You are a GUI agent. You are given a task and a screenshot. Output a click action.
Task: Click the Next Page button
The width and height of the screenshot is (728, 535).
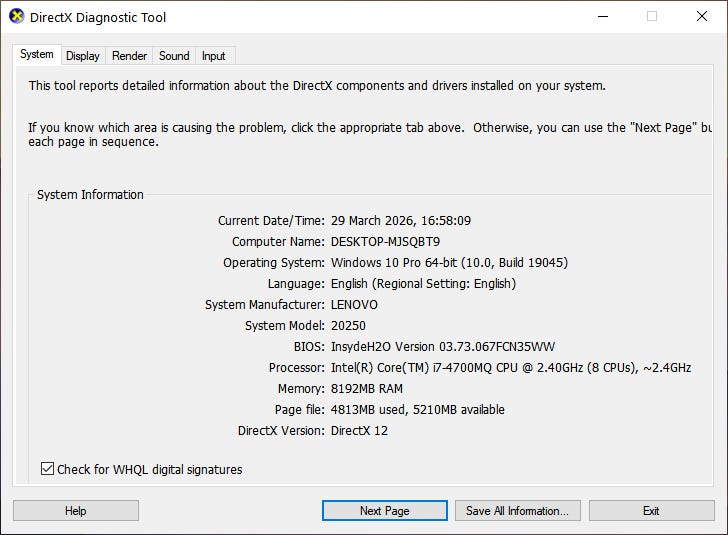tap(384, 511)
